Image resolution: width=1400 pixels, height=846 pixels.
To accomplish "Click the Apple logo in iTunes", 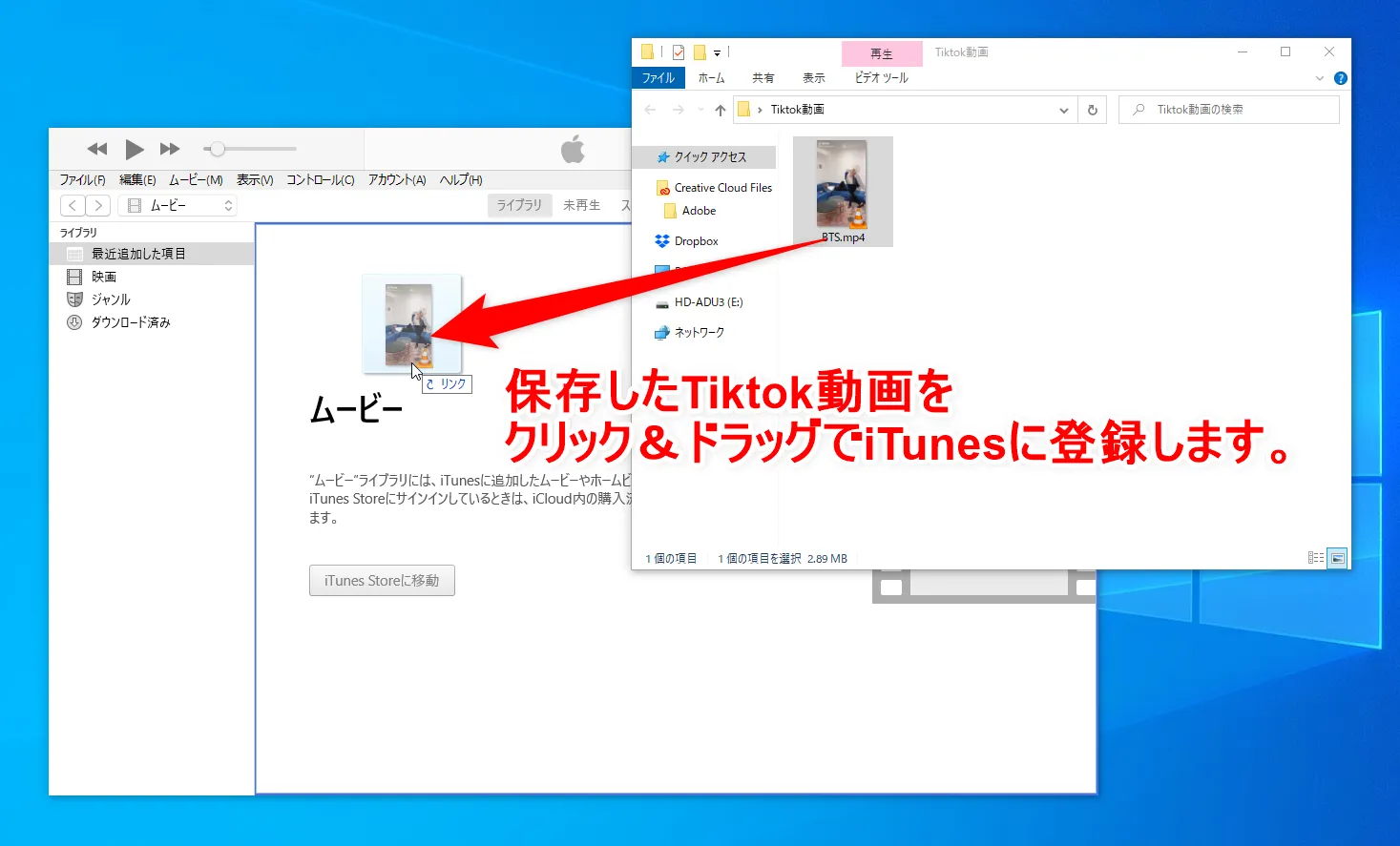I will click(x=573, y=149).
